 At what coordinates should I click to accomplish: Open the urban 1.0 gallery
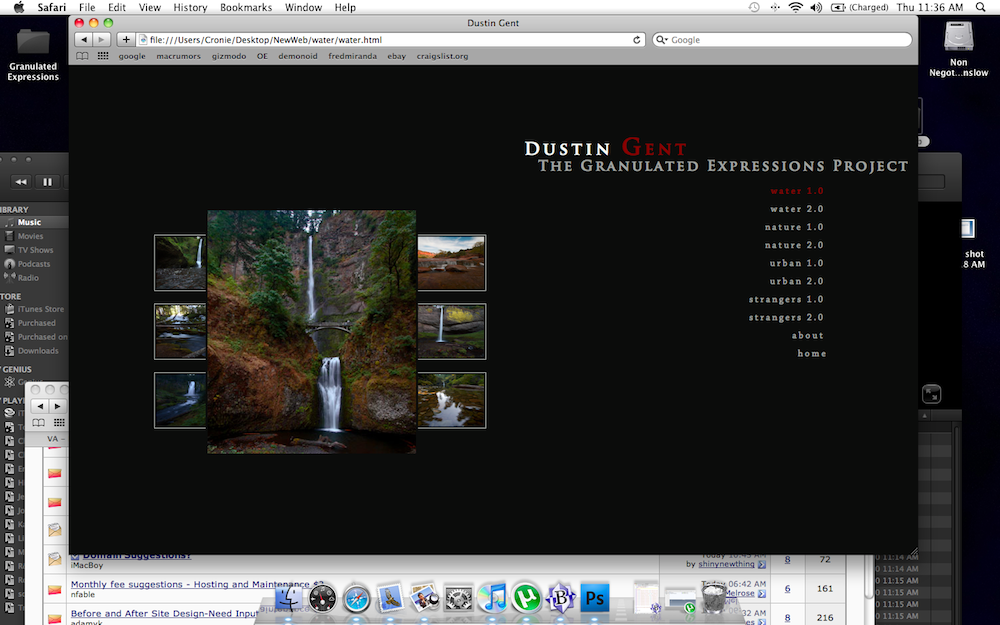tap(797, 263)
